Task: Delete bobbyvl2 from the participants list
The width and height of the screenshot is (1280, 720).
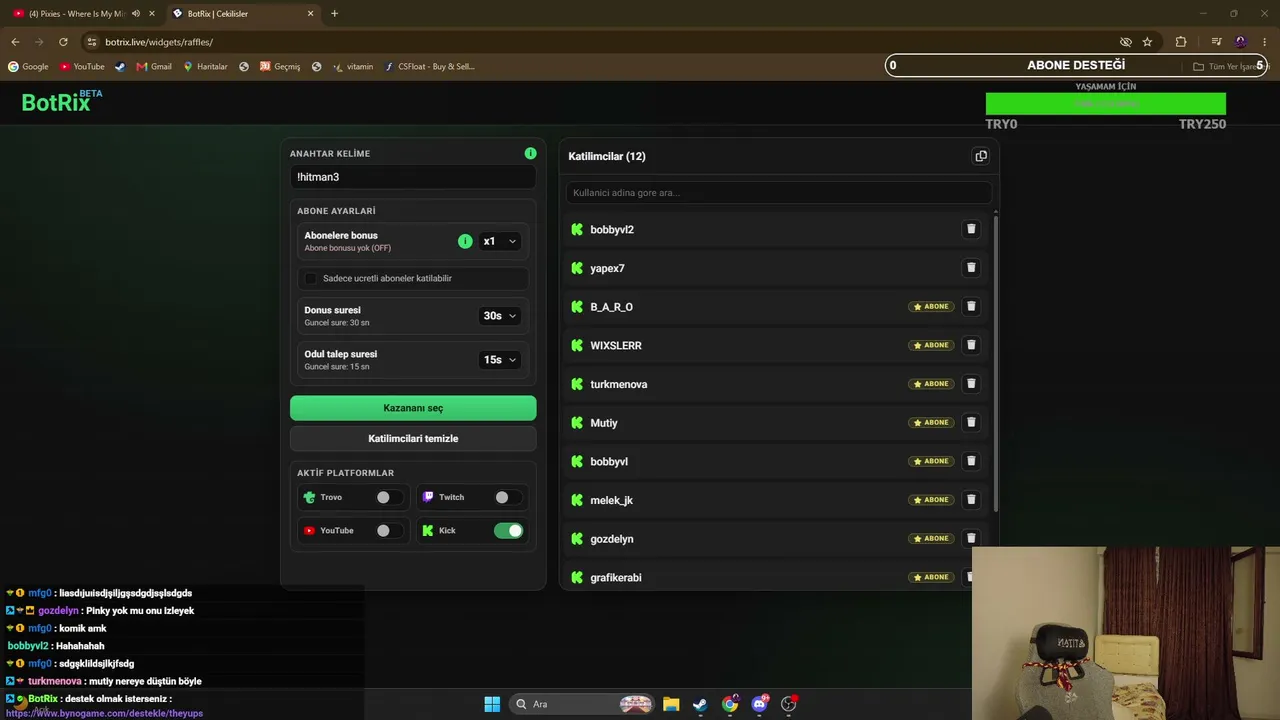Action: click(x=970, y=229)
